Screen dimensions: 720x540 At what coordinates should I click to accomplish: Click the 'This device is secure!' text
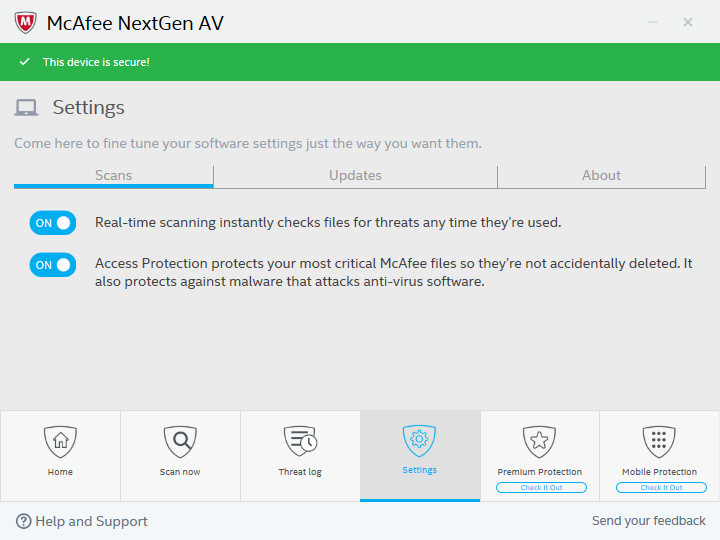[96, 62]
